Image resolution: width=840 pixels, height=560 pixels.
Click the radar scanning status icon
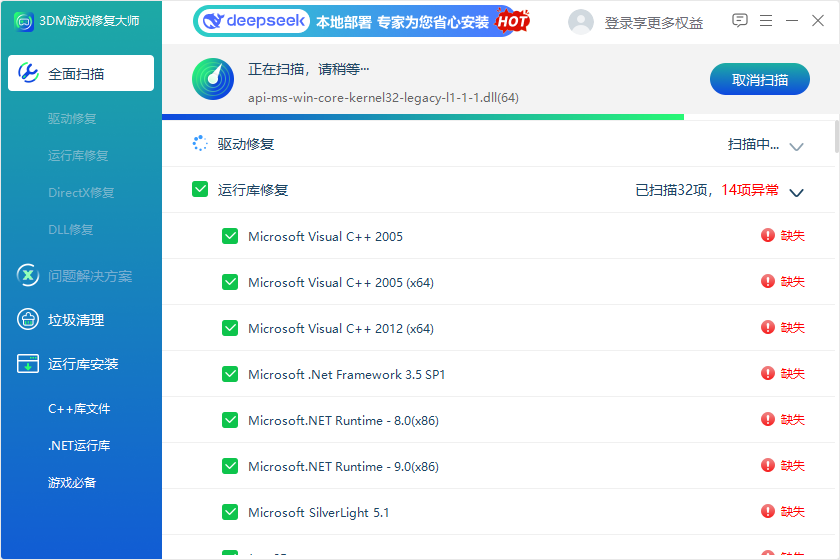point(212,79)
